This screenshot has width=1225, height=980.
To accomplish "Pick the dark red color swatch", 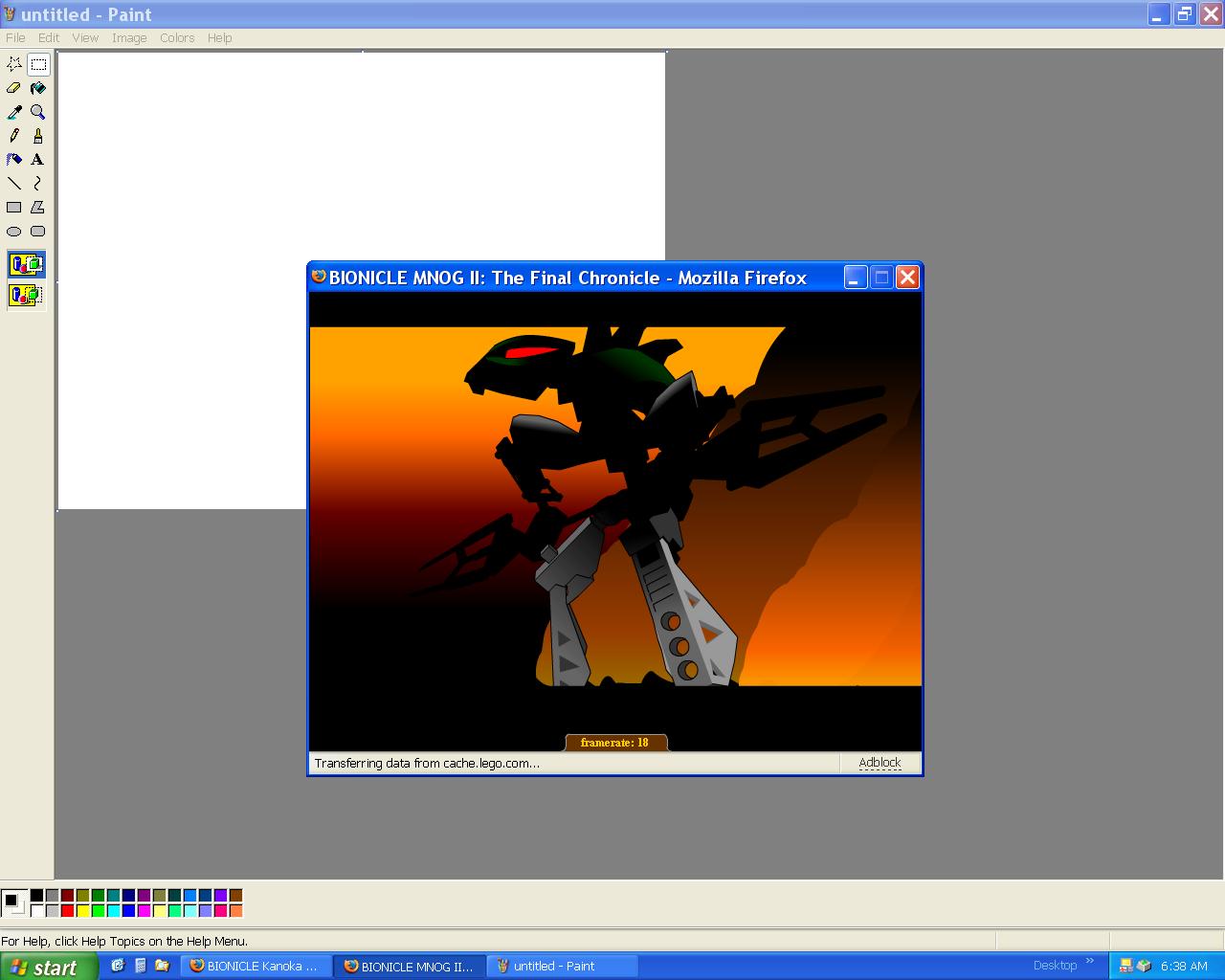I will point(67,896).
